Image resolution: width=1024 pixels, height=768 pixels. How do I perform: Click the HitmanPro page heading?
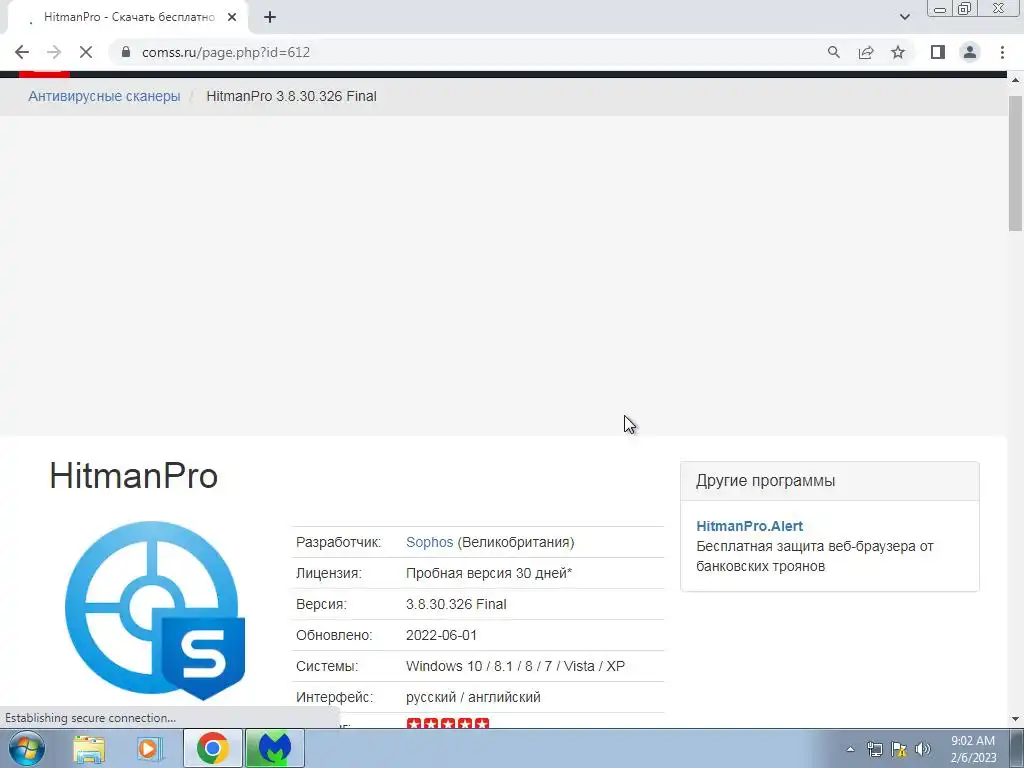(134, 475)
